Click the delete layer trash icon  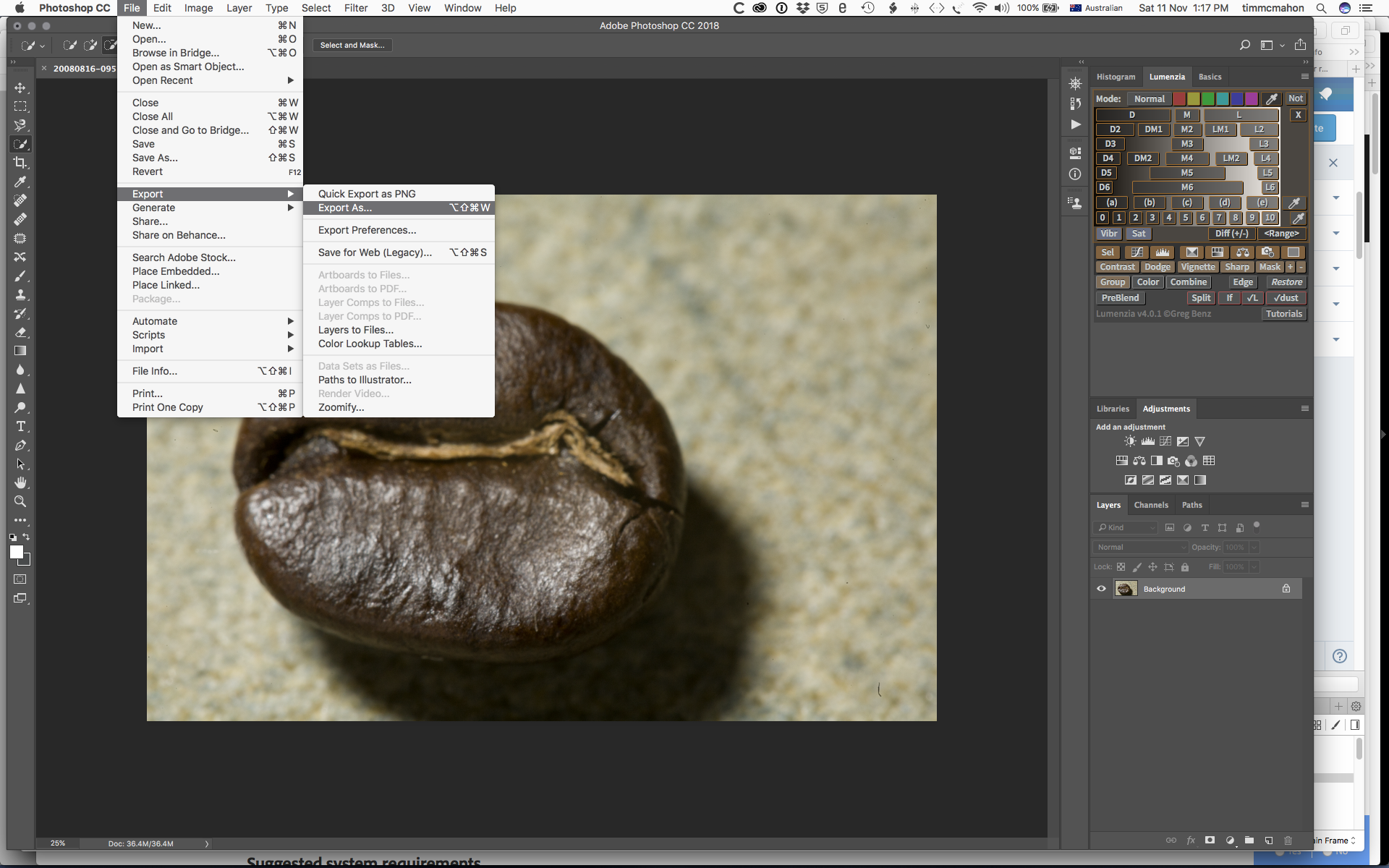coord(1288,841)
